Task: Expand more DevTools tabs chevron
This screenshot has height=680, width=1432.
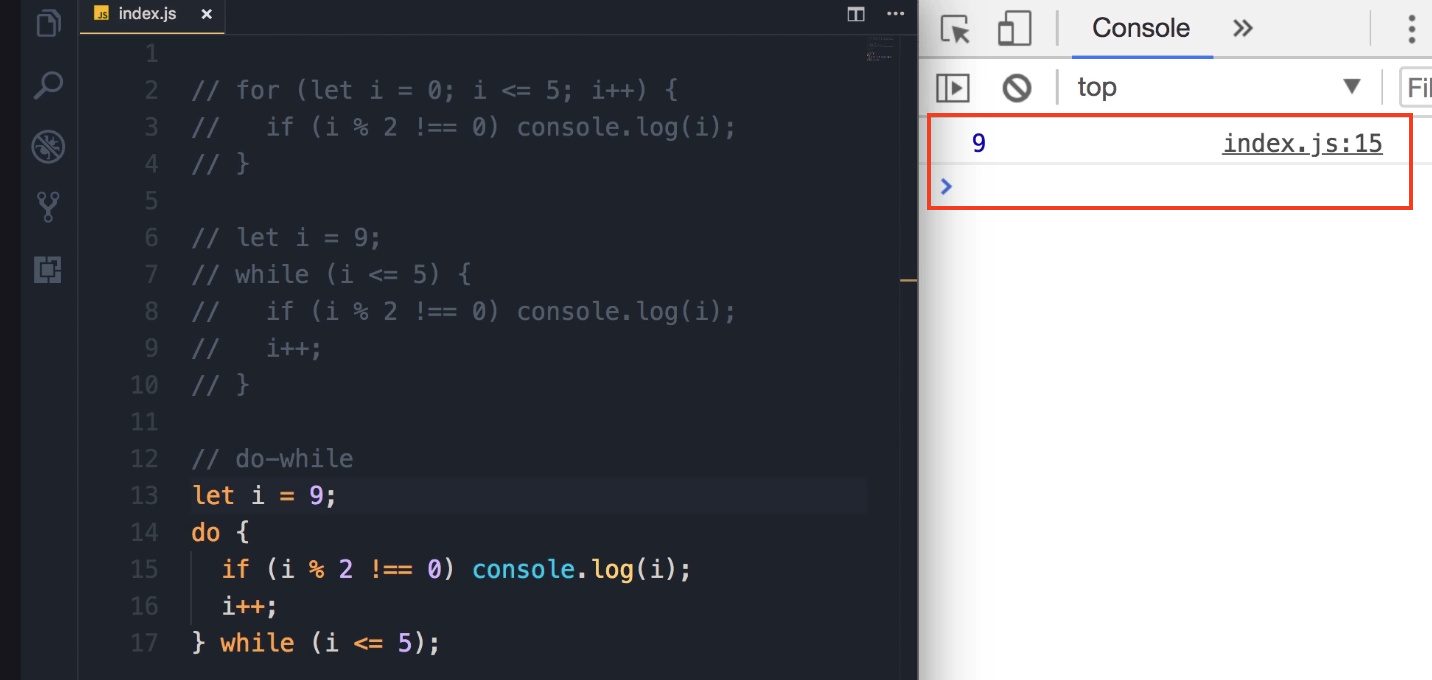Action: click(x=1243, y=28)
